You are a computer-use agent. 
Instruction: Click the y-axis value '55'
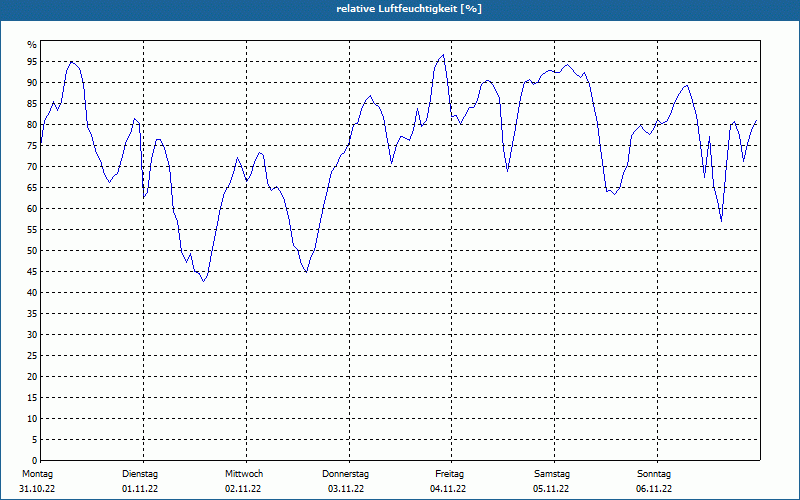(x=32, y=230)
